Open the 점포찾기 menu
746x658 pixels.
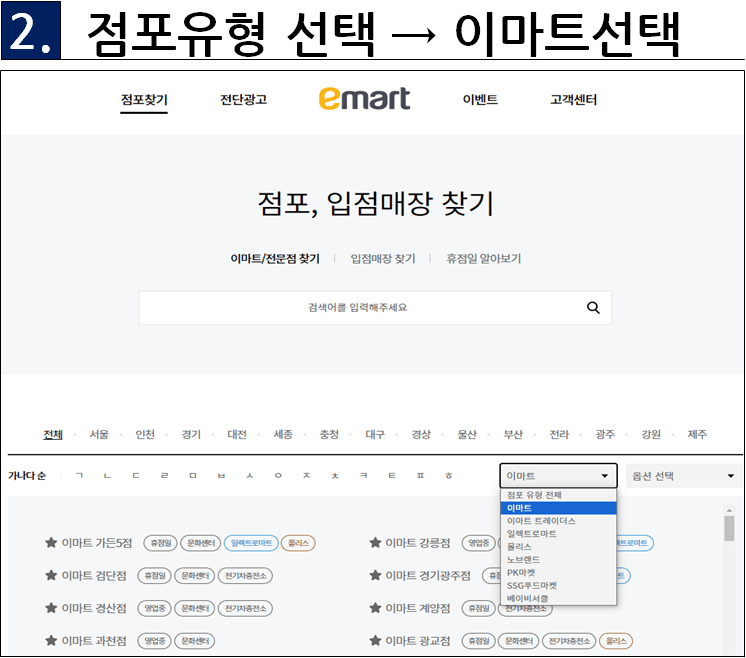(144, 100)
